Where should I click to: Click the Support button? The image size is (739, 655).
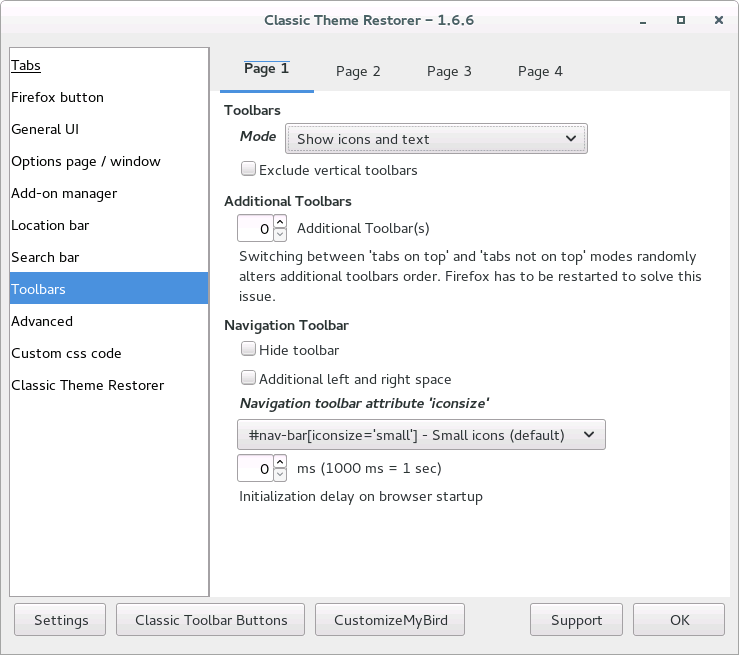(576, 620)
